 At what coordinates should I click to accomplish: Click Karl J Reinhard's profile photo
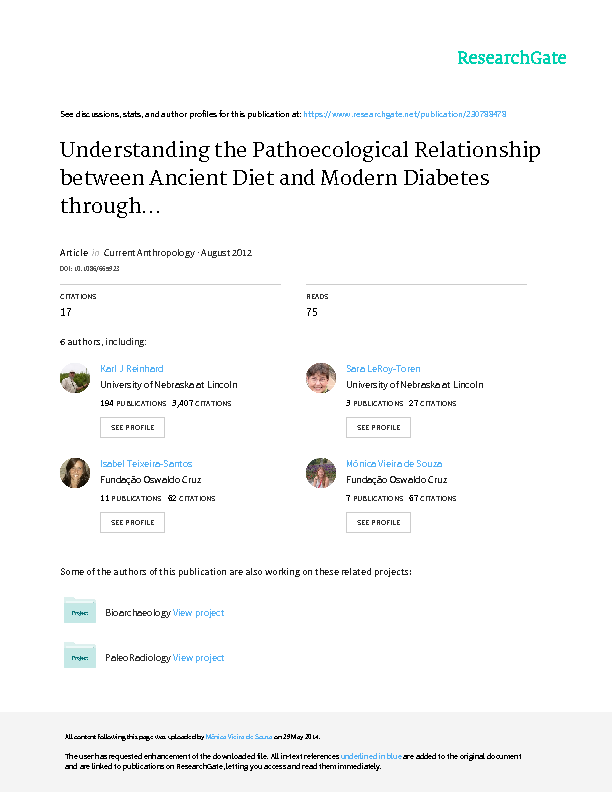75,378
